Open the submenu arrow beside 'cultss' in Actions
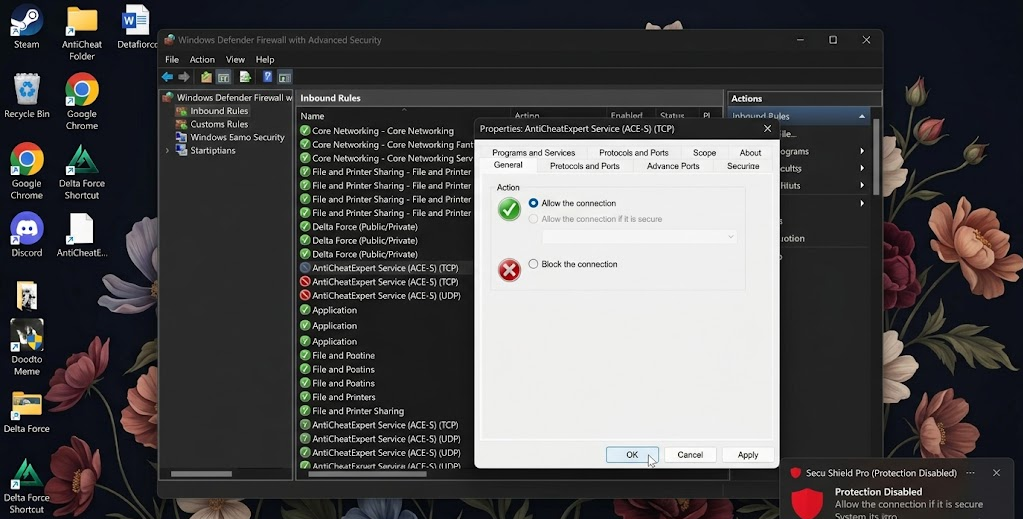Image resolution: width=1023 pixels, height=519 pixels. 862,168
